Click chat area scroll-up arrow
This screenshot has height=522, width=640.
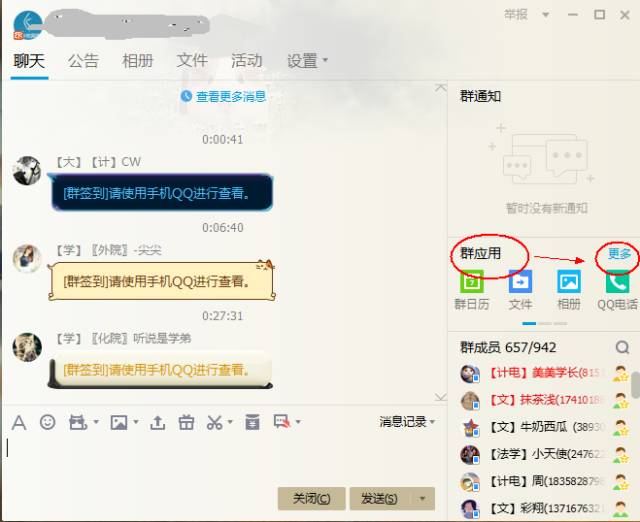click(440, 87)
